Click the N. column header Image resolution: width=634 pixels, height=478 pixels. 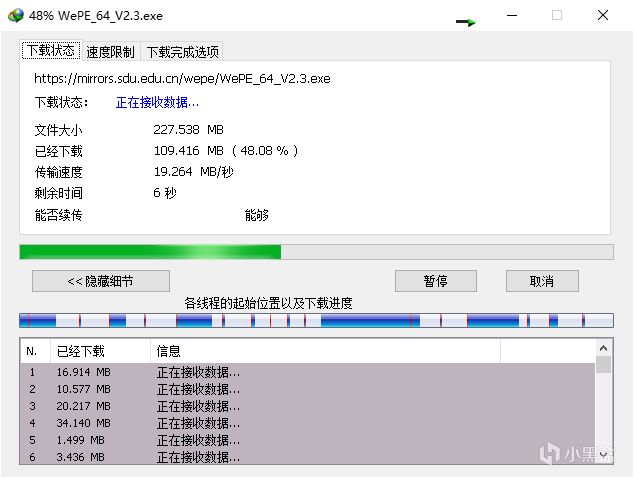point(35,351)
